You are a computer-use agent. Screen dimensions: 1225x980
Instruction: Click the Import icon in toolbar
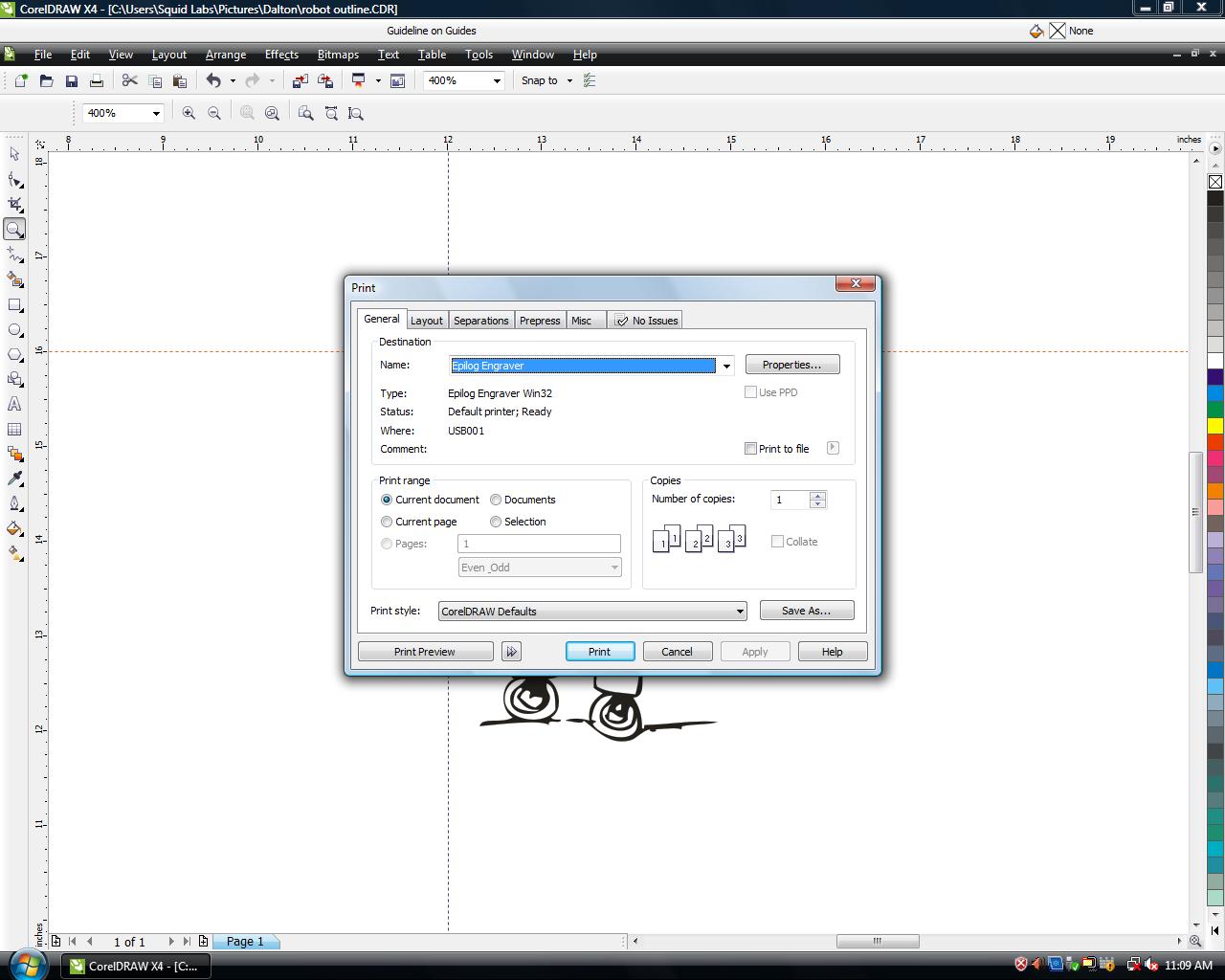pyautogui.click(x=300, y=81)
